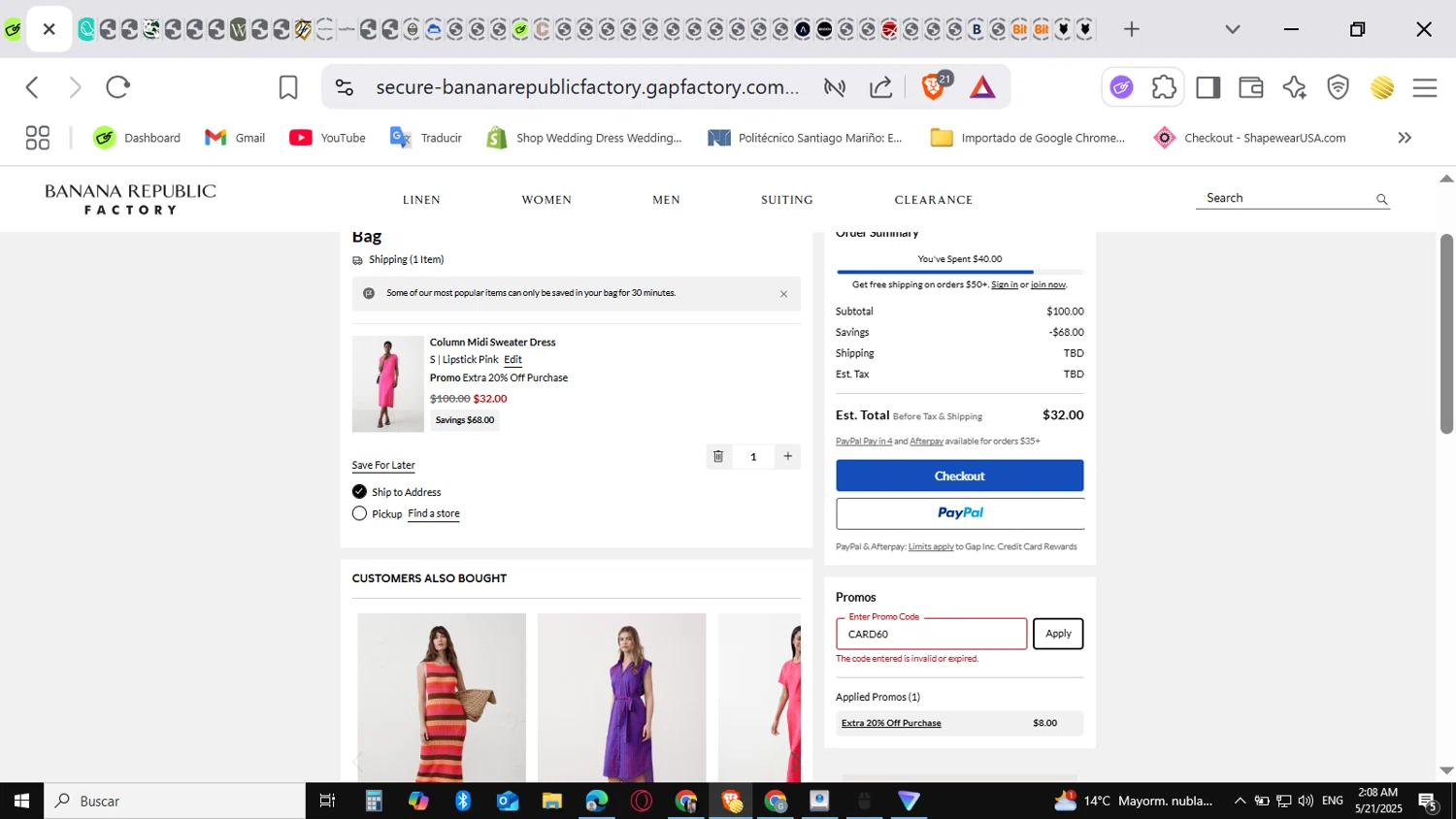Open File Explorer from taskbar
1456x819 pixels.
552,801
